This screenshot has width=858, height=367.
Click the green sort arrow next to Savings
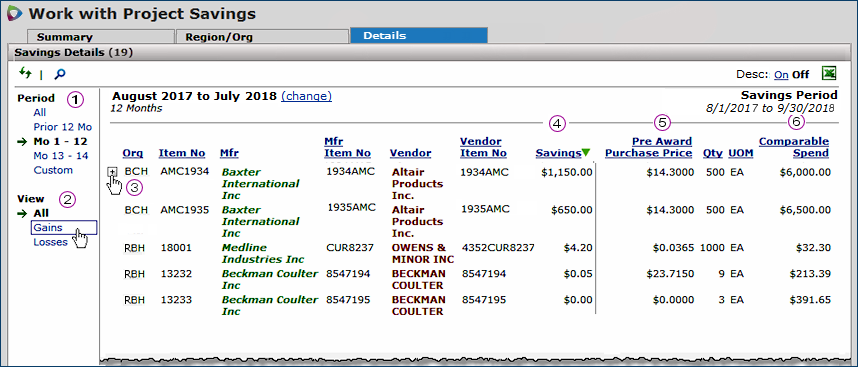(x=586, y=153)
